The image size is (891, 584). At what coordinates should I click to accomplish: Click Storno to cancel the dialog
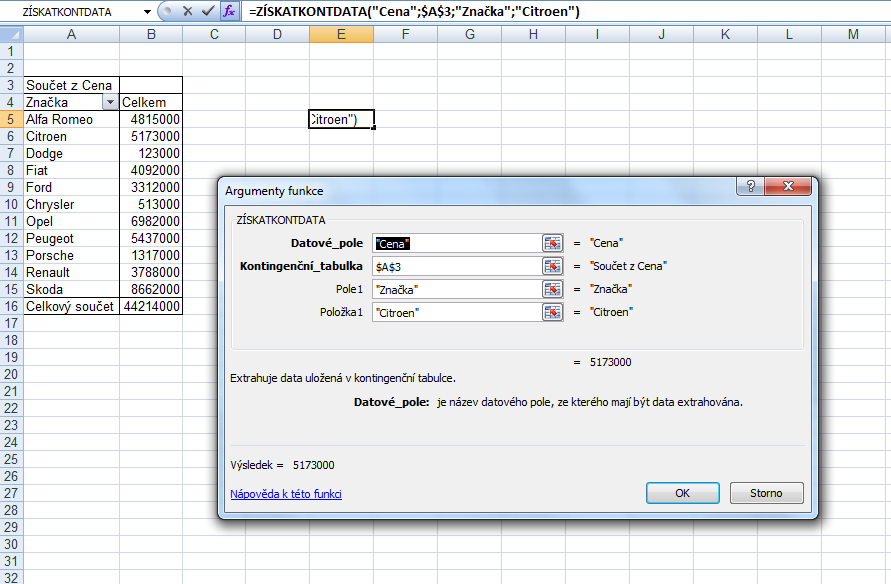click(x=766, y=493)
